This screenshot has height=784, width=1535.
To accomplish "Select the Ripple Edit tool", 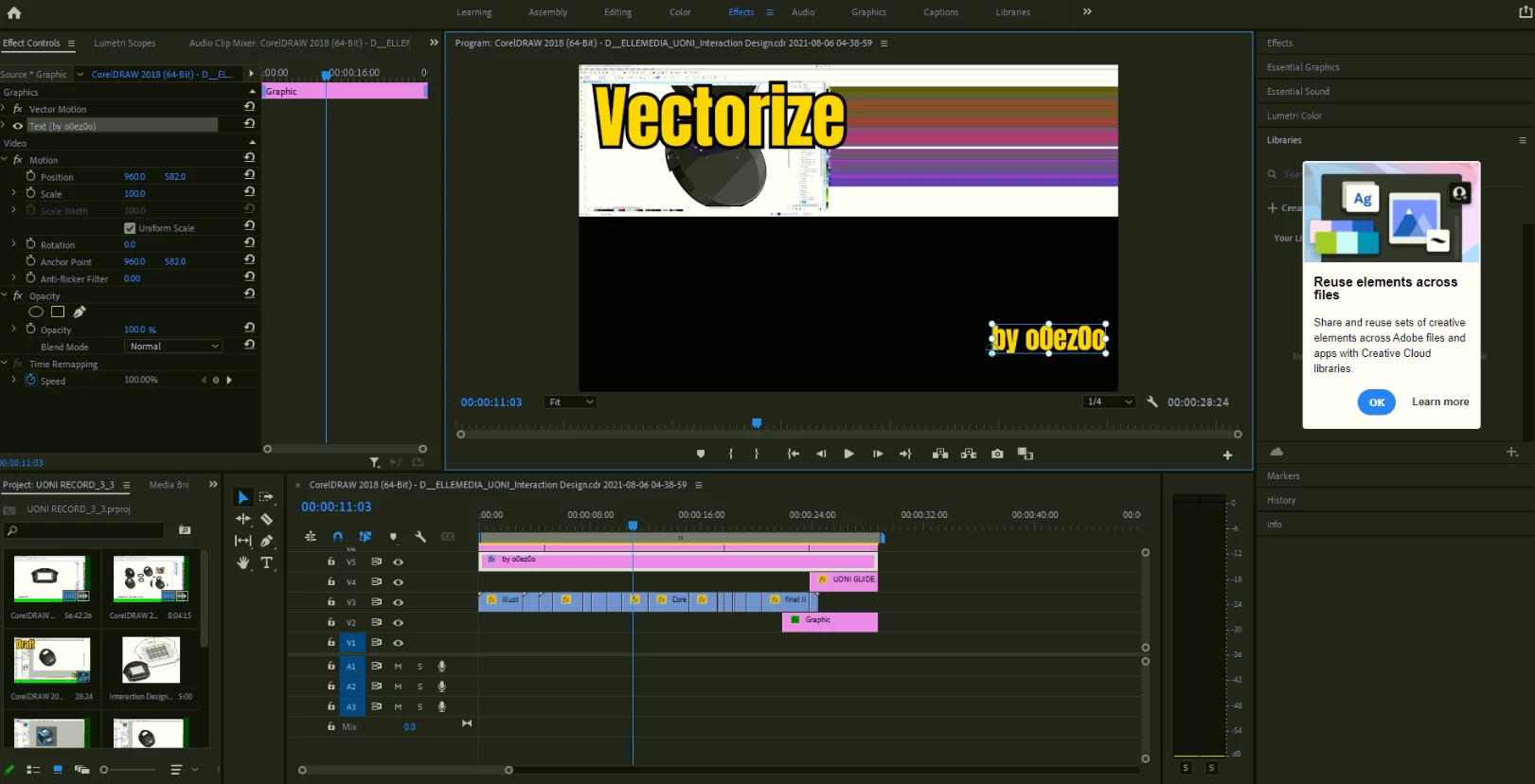I will point(243,519).
